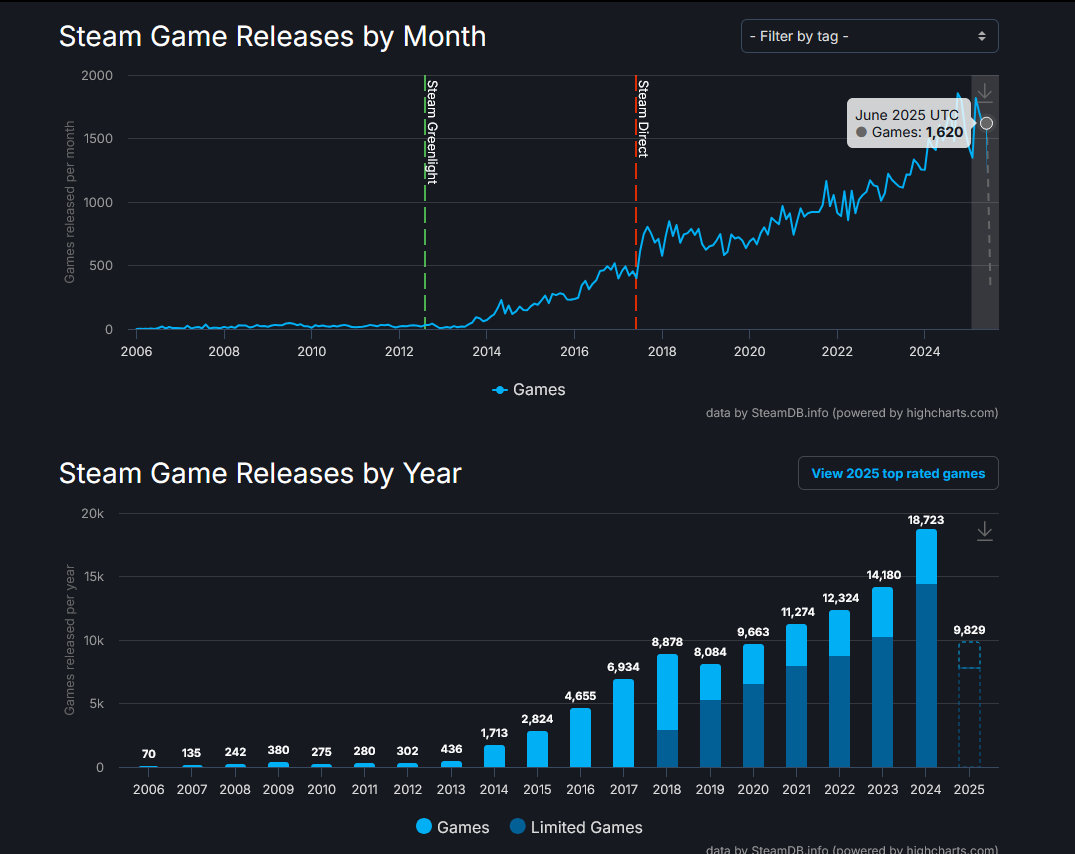Click the 380 value label above 2009
The height and width of the screenshot is (854, 1075).
(x=278, y=750)
